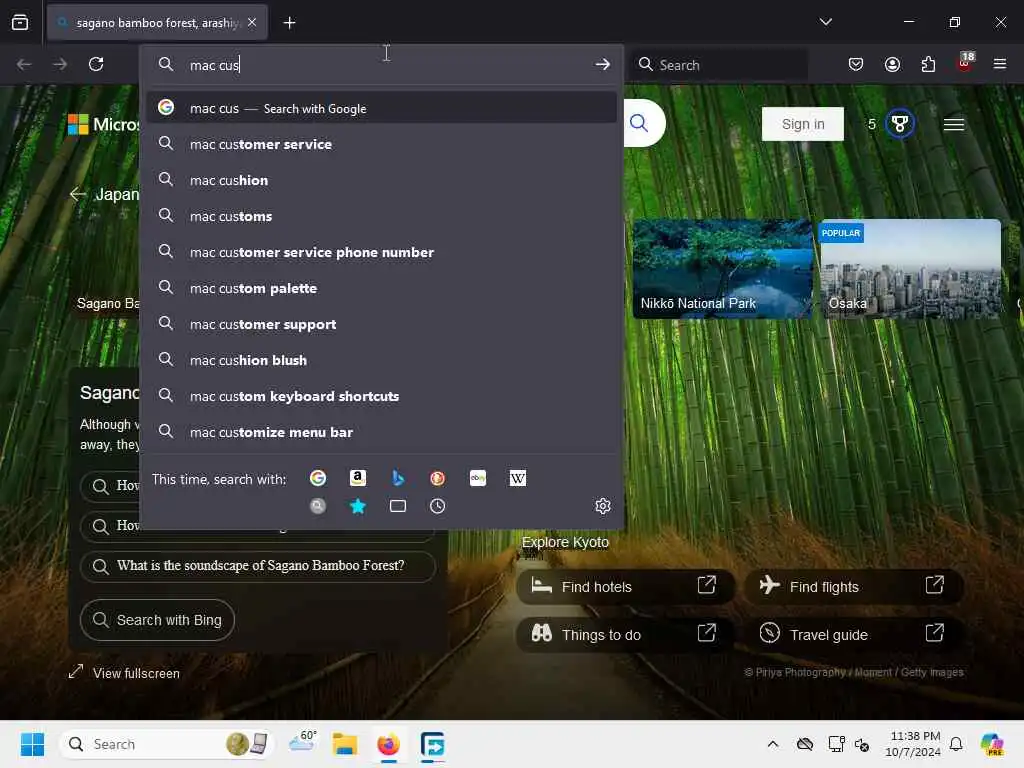Search open tabs using the tab icon

(398, 506)
